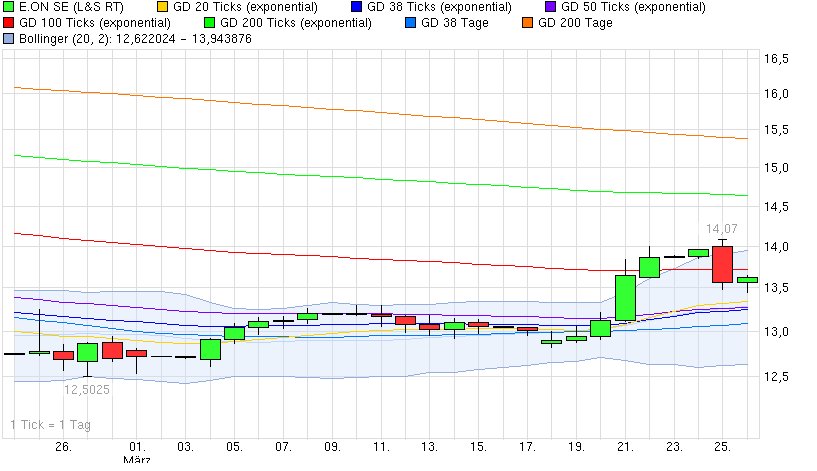
Task: Click the 01. März date axis label
Action: 137,453
